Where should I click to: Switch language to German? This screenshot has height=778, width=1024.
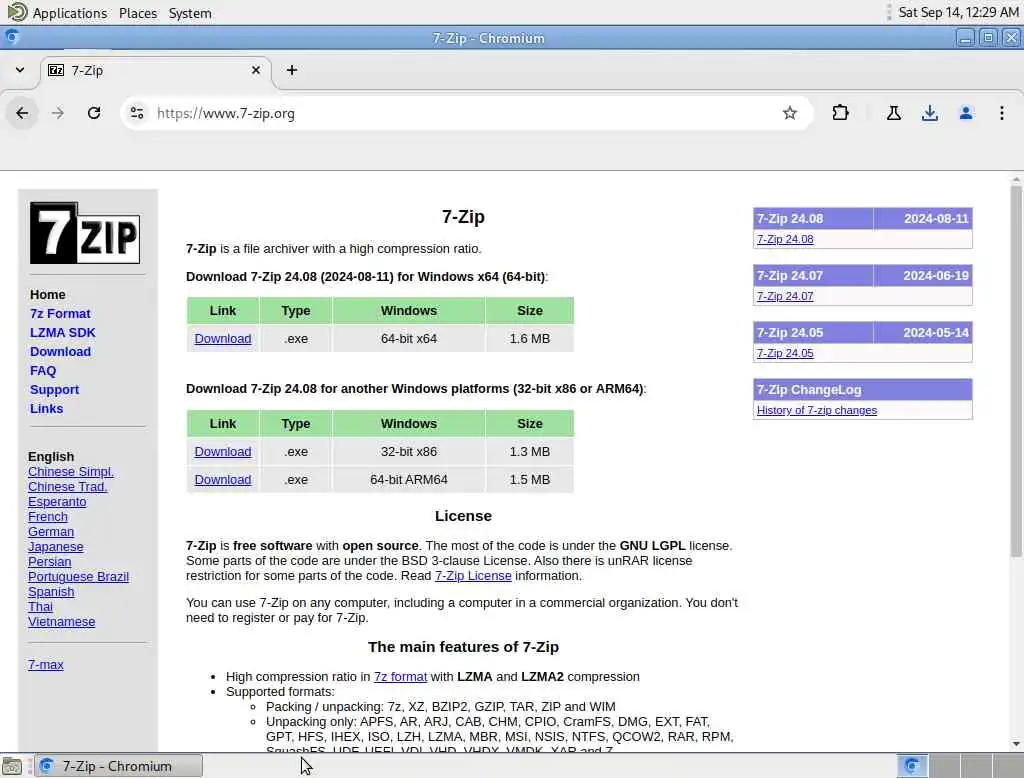(x=51, y=532)
